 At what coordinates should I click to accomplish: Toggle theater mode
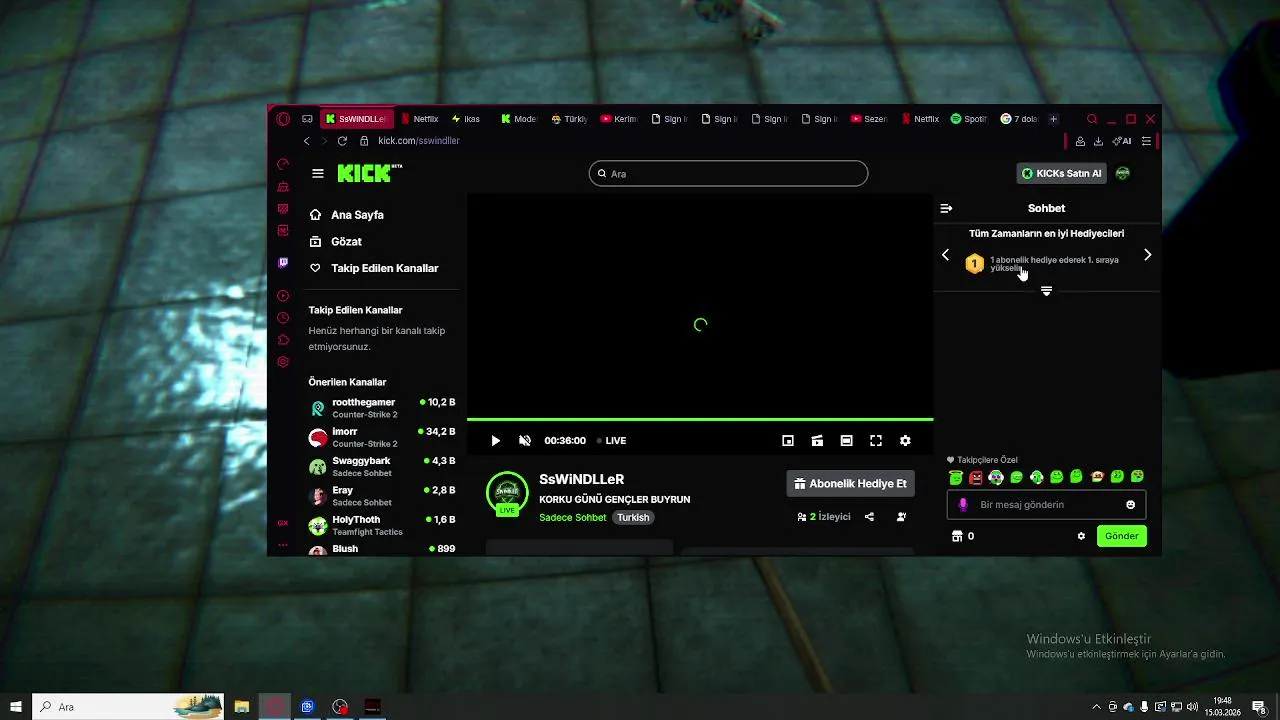(846, 441)
